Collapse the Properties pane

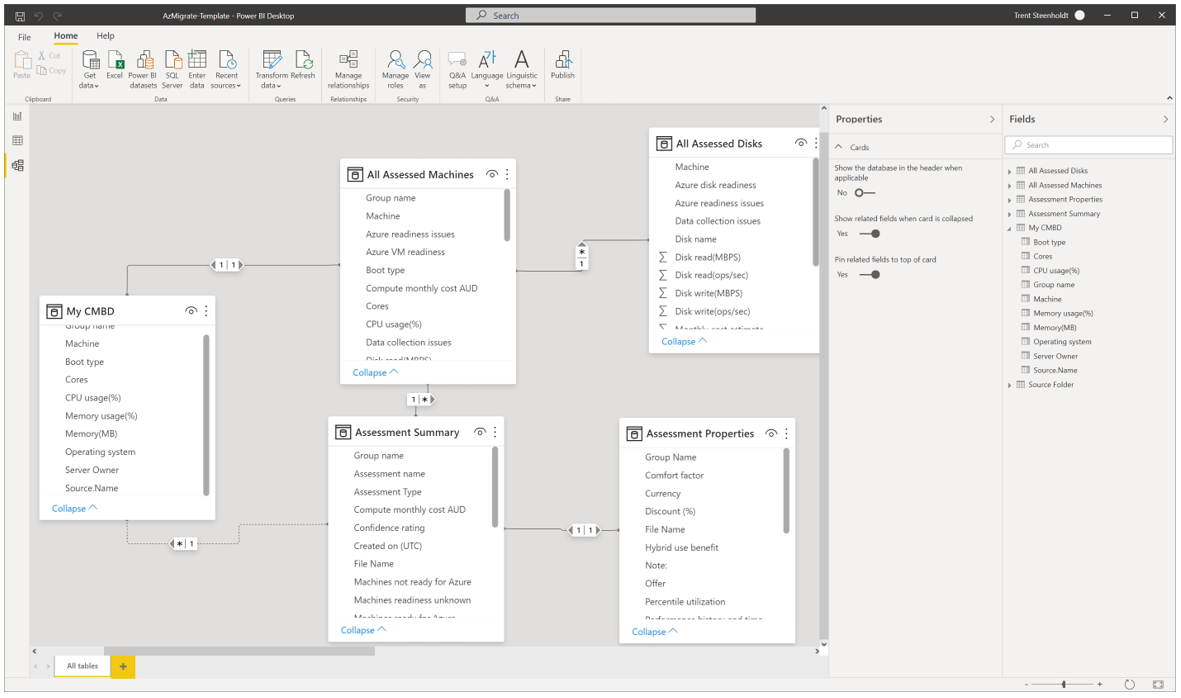(x=992, y=120)
